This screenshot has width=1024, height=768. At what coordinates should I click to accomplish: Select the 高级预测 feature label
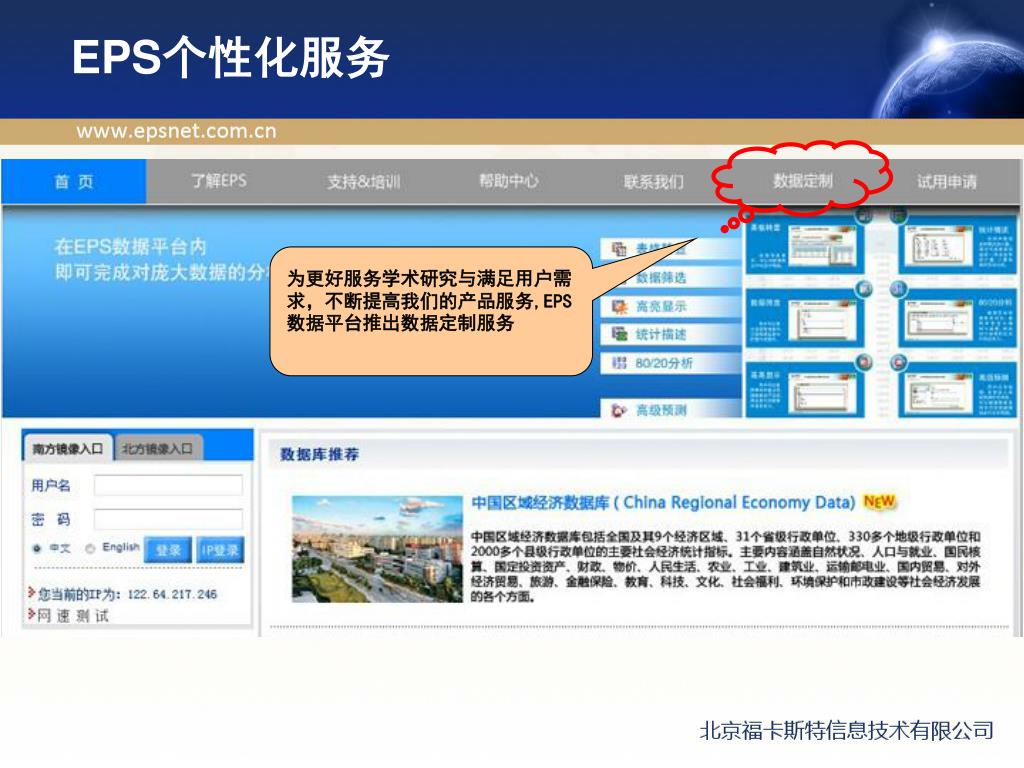(x=661, y=410)
